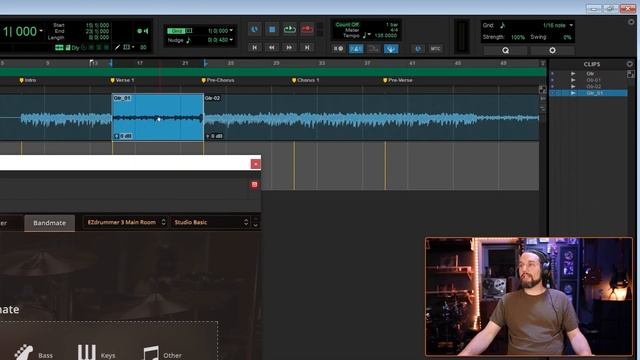Click the Quantize Q button
This screenshot has height=360, width=640.
[x=505, y=50]
